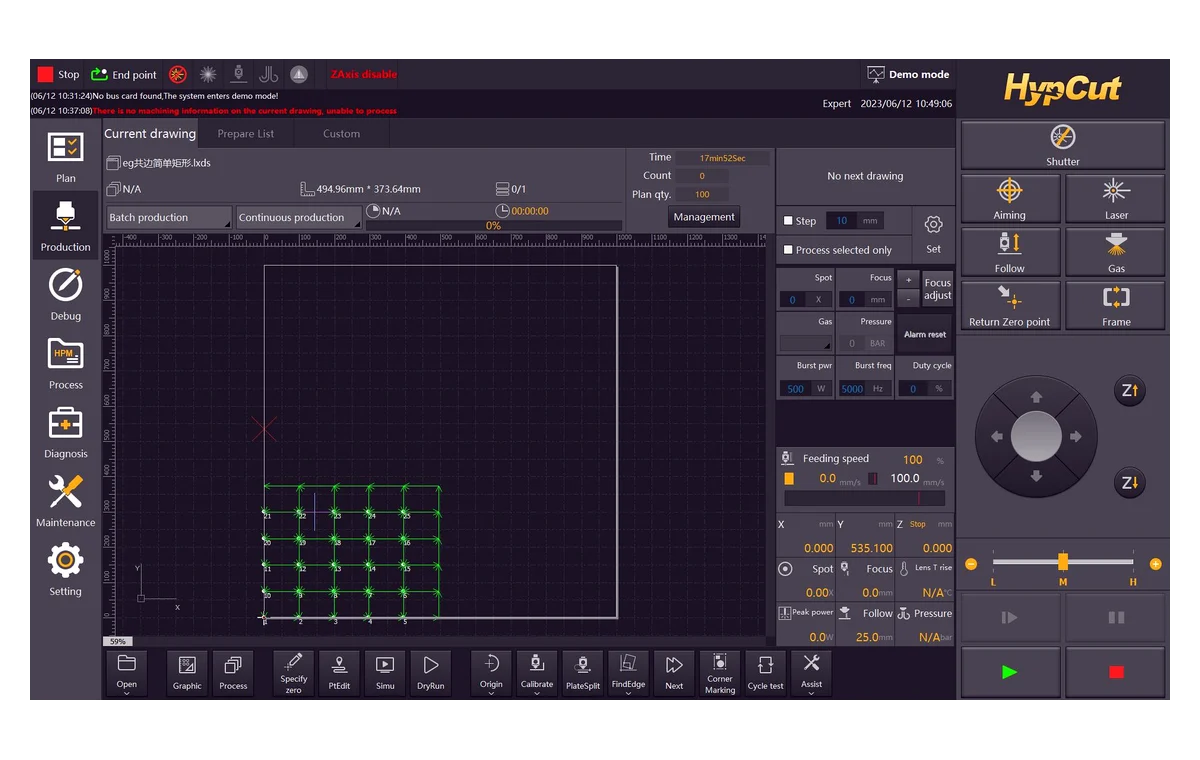The width and height of the screenshot is (1200, 760).
Task: Expand the Calibrate dropdown tool
Action: tap(537, 673)
